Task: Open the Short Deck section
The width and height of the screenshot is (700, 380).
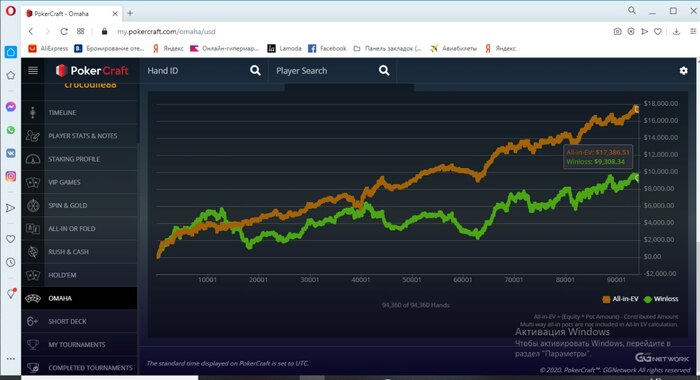Action: [79, 322]
